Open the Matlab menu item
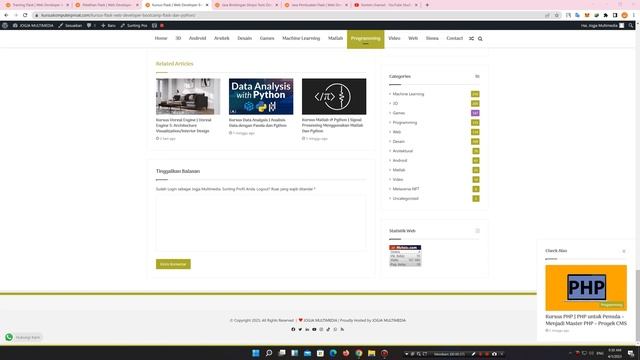Image resolution: width=640 pixels, height=360 pixels. click(x=335, y=38)
